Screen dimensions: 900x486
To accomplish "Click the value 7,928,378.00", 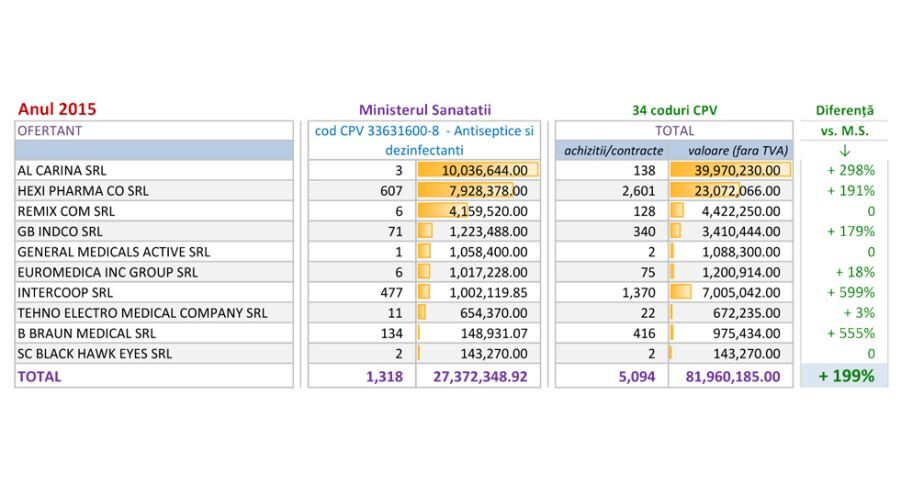I will coord(488,191).
